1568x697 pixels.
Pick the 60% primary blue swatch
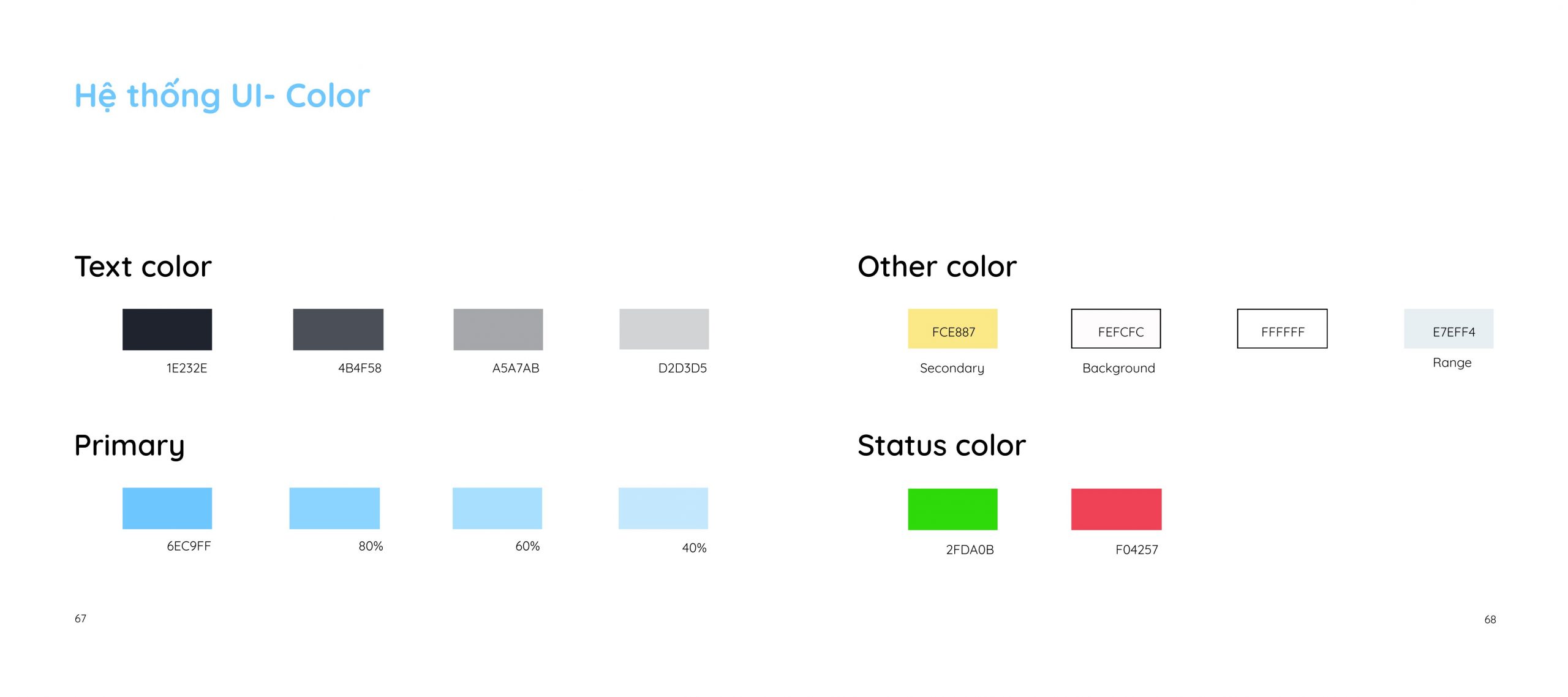[497, 508]
